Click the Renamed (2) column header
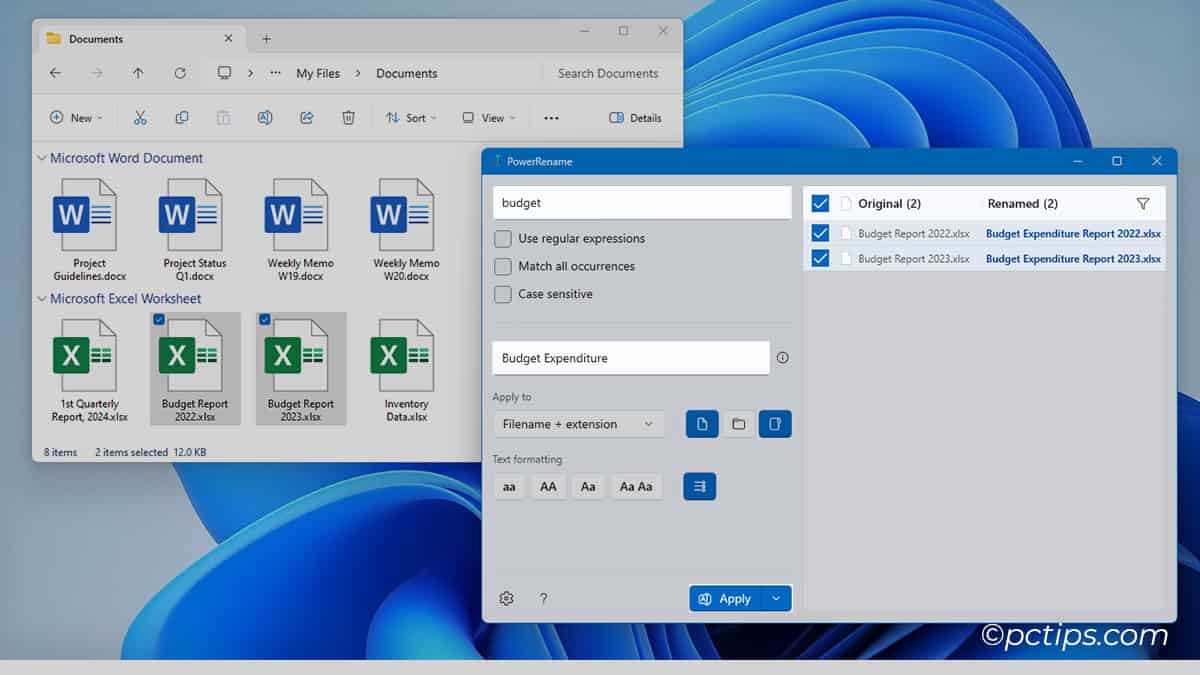This screenshot has height=675, width=1200. coord(1022,203)
